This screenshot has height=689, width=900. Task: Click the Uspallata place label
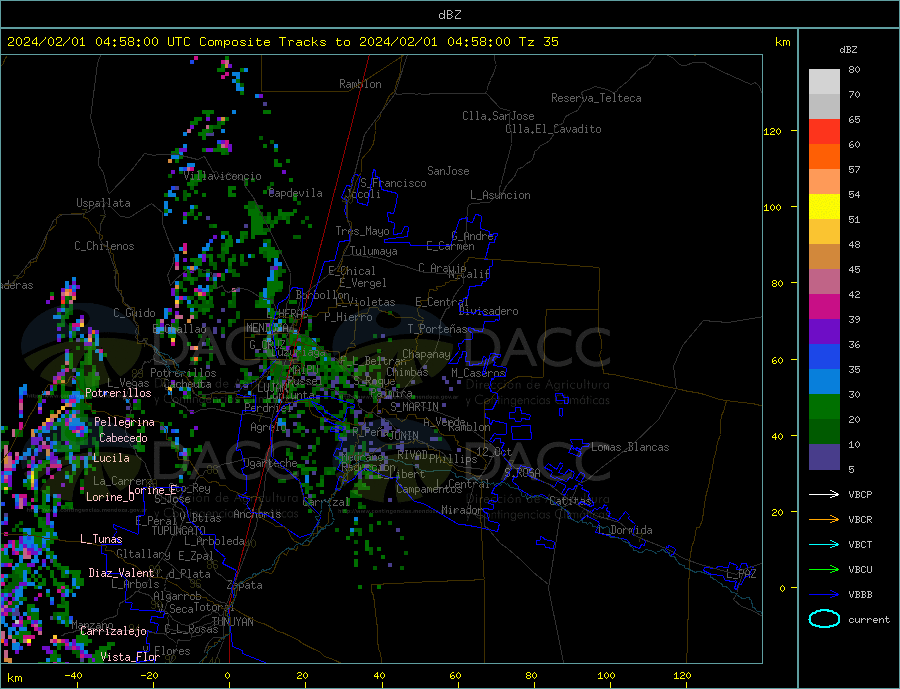click(103, 203)
